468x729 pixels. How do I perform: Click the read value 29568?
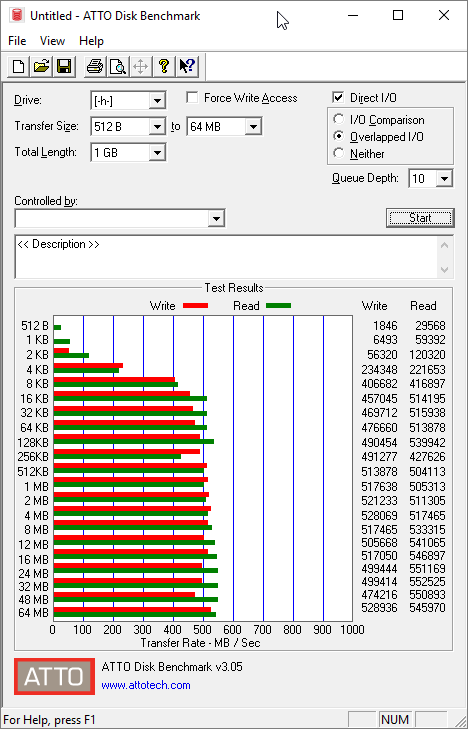click(430, 326)
